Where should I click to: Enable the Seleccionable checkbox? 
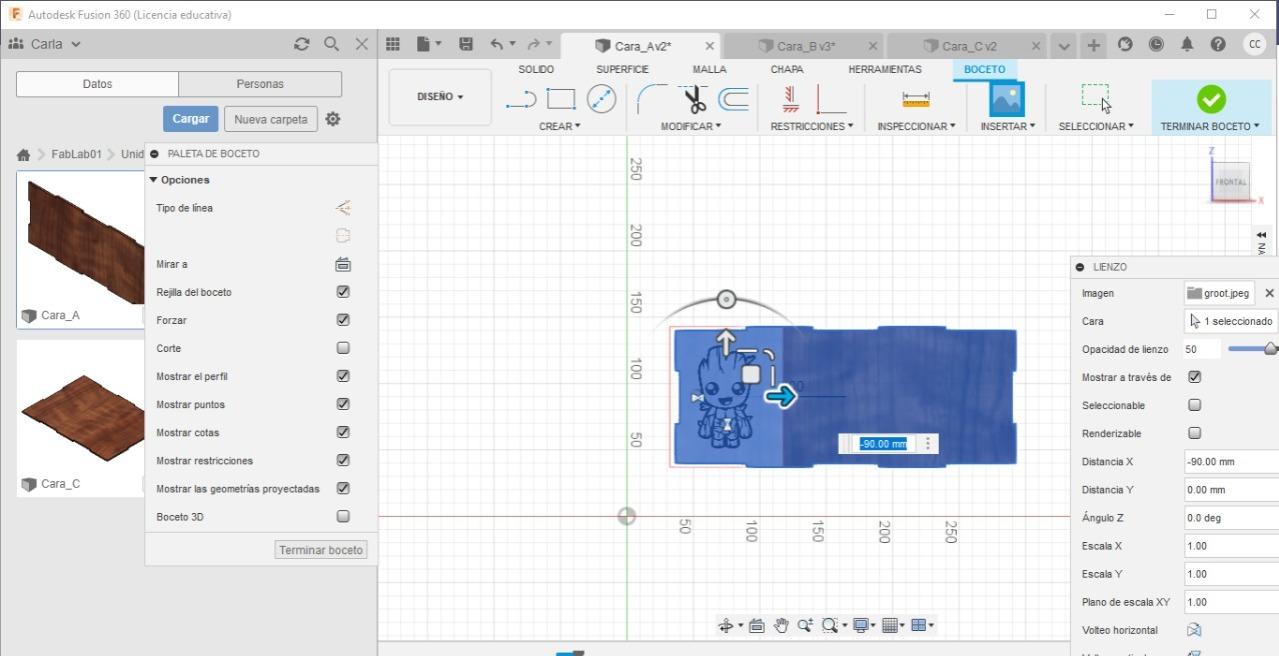point(1194,405)
